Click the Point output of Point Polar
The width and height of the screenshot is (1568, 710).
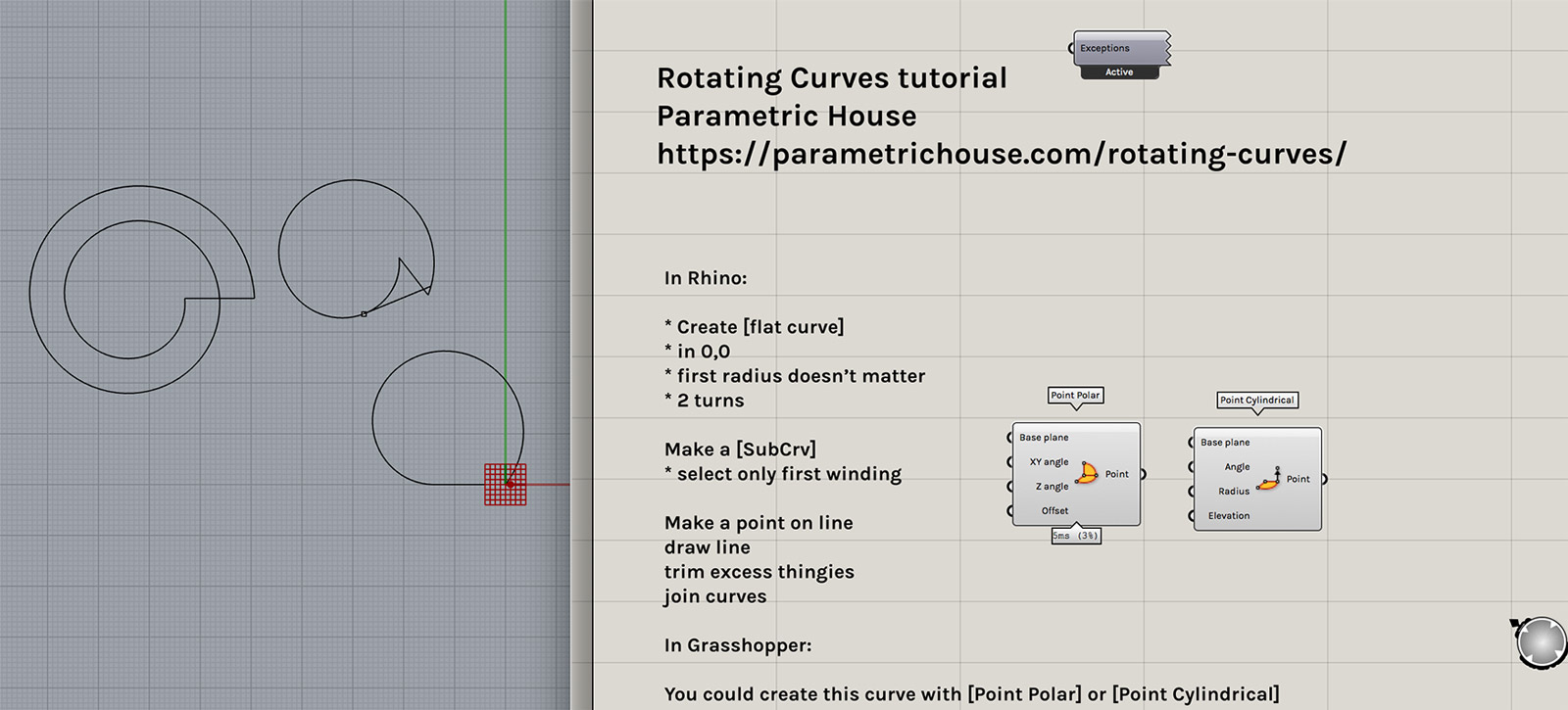(x=1118, y=474)
